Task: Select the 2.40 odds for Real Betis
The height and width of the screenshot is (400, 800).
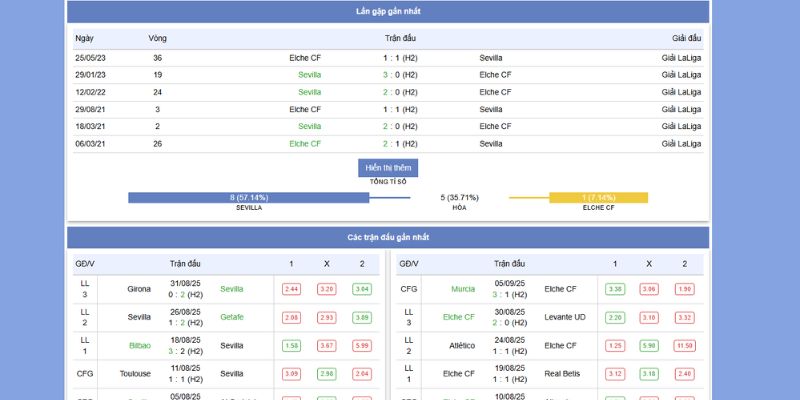Action: (685, 373)
